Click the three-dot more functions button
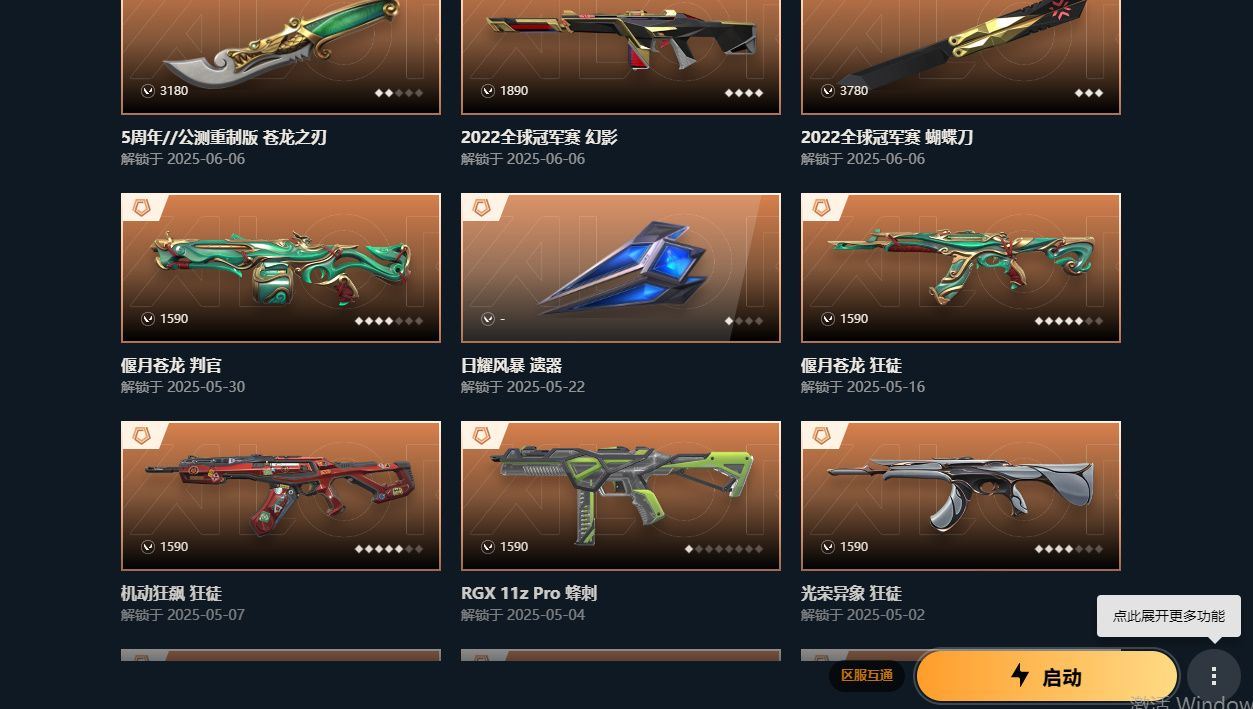 point(1213,676)
